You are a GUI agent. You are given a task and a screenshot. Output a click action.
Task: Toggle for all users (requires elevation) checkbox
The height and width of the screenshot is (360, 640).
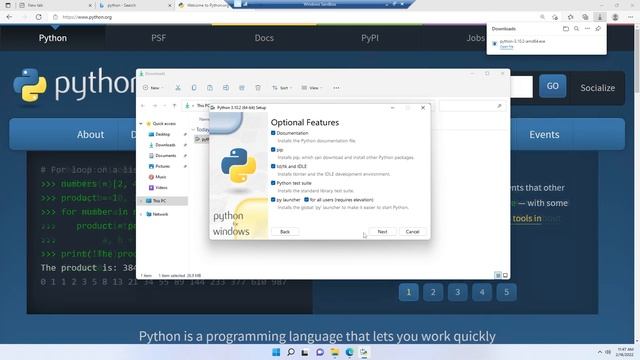(307, 200)
